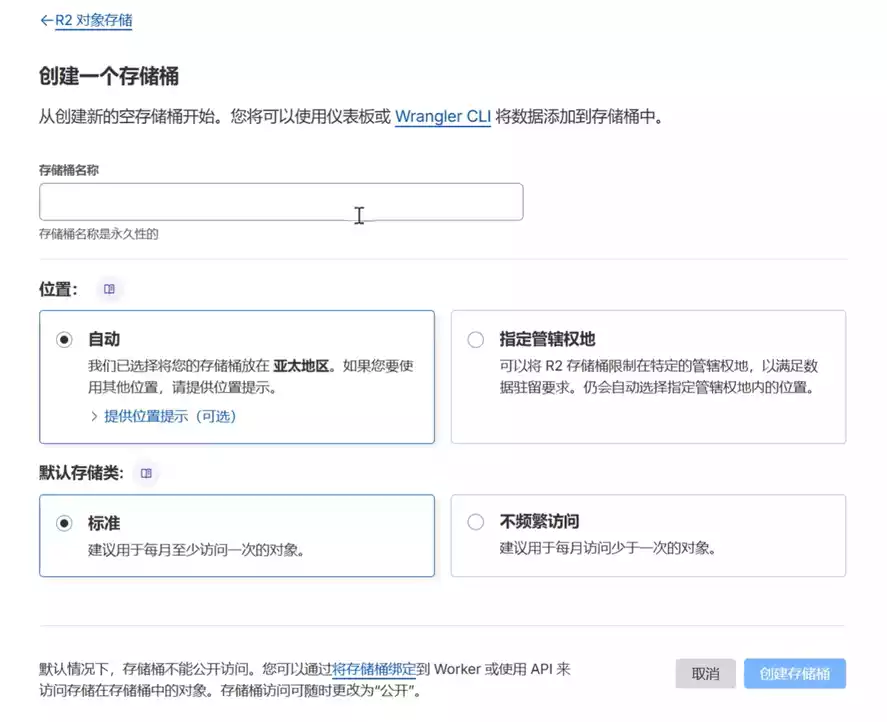Click the back arrow beside R2 对象存储

point(46,20)
